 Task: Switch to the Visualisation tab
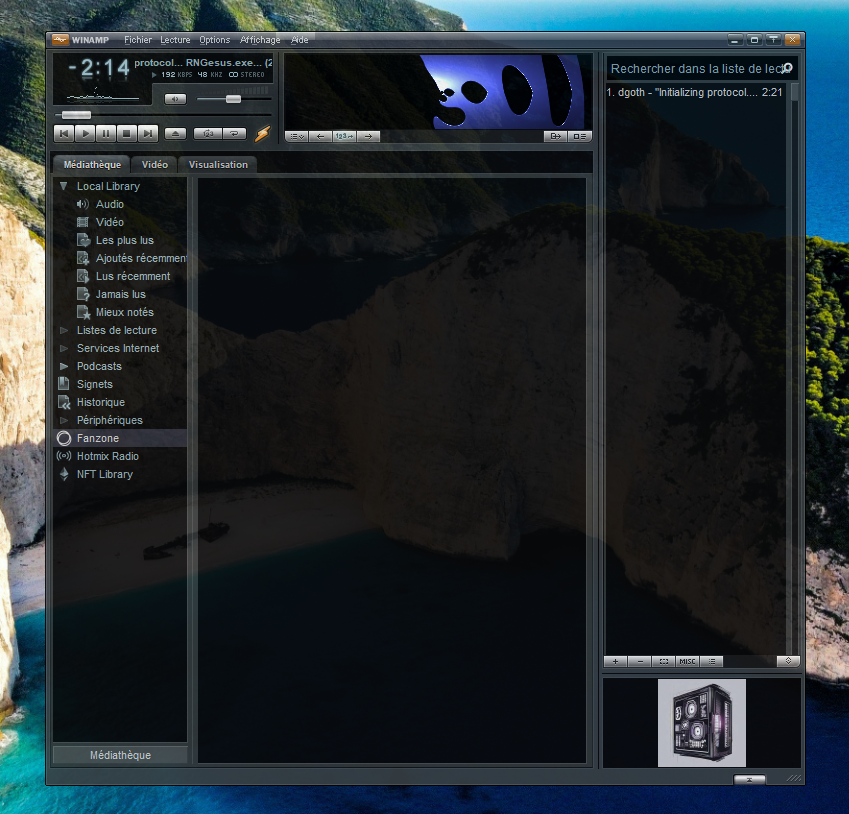pyautogui.click(x=218, y=164)
